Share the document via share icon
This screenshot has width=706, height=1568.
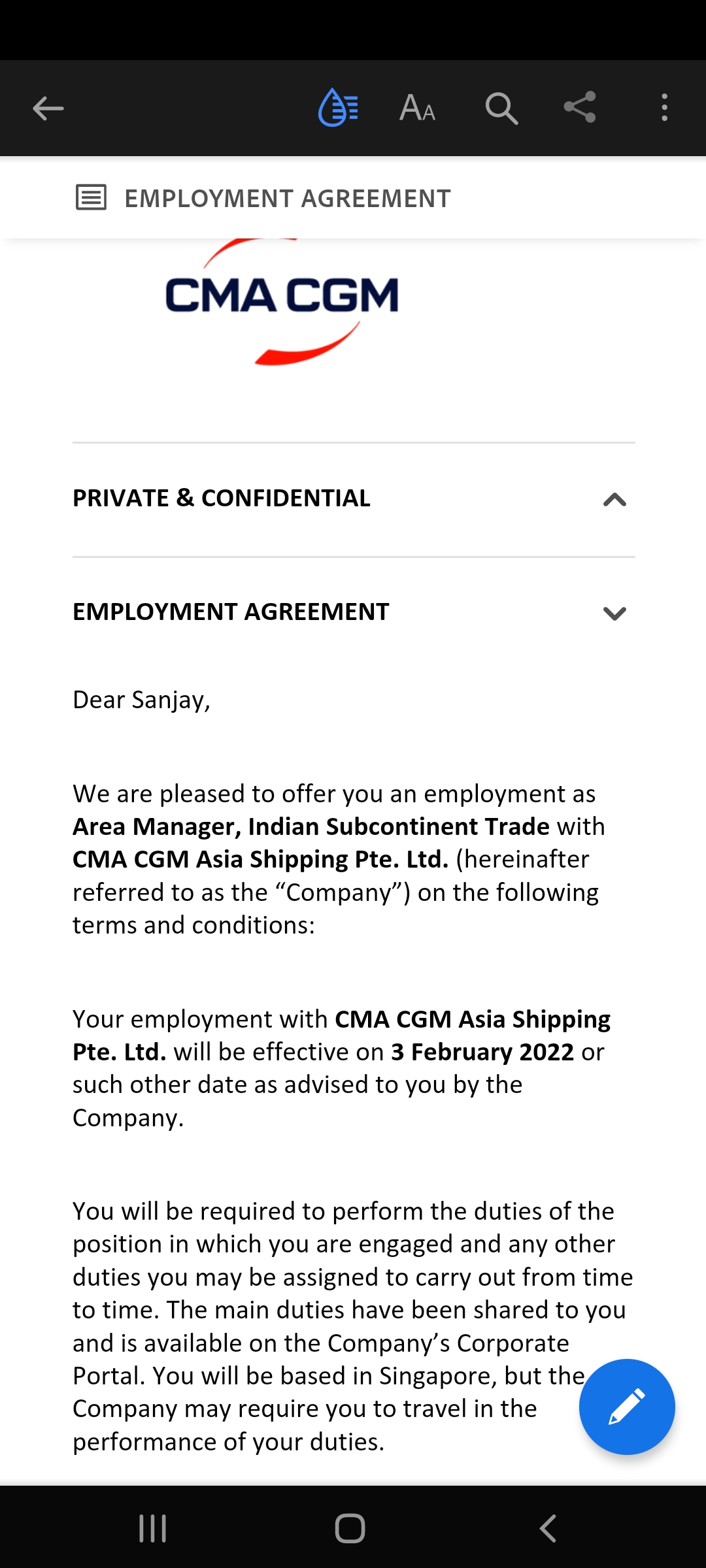pos(580,107)
